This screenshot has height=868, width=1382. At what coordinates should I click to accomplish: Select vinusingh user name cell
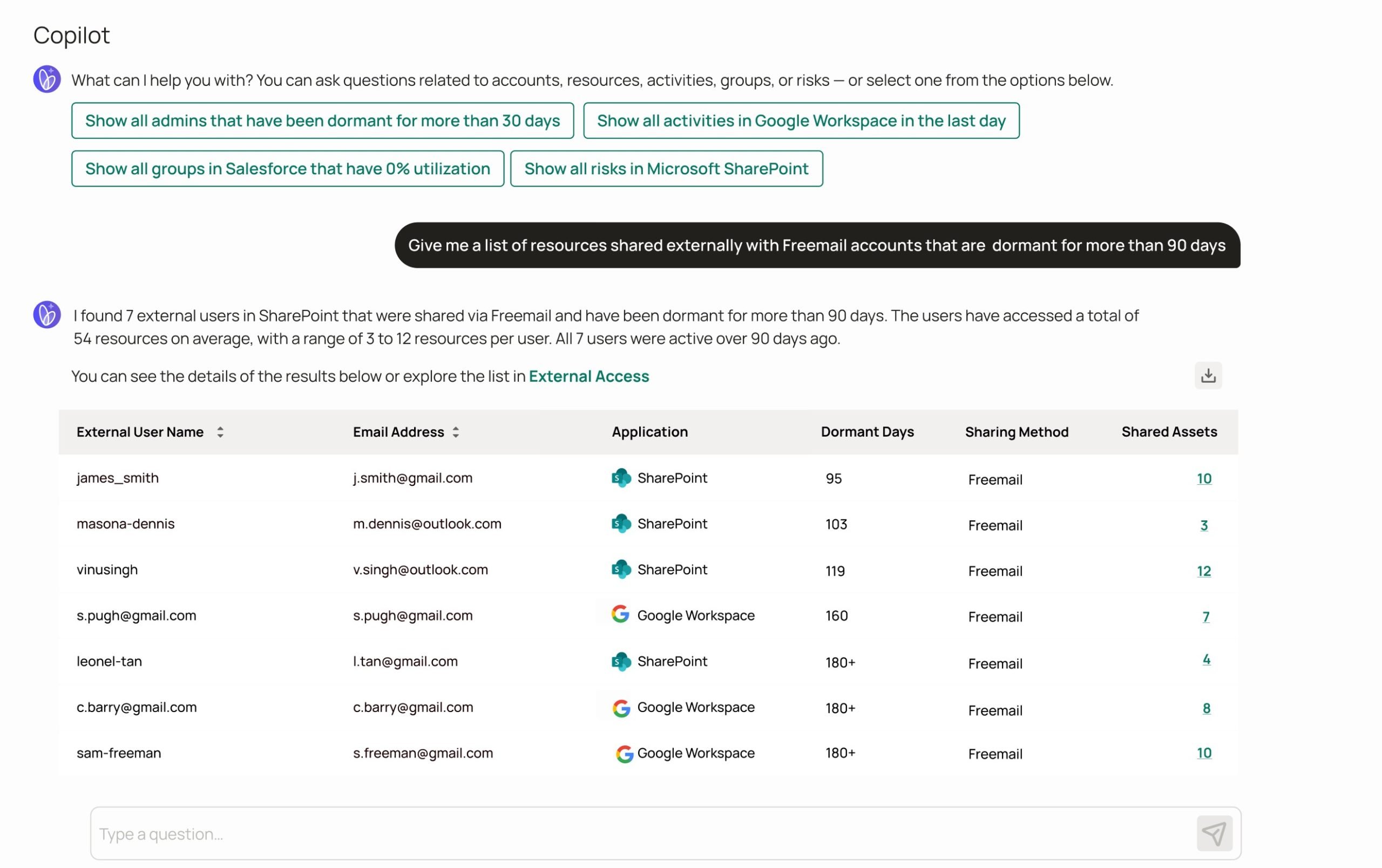(107, 569)
